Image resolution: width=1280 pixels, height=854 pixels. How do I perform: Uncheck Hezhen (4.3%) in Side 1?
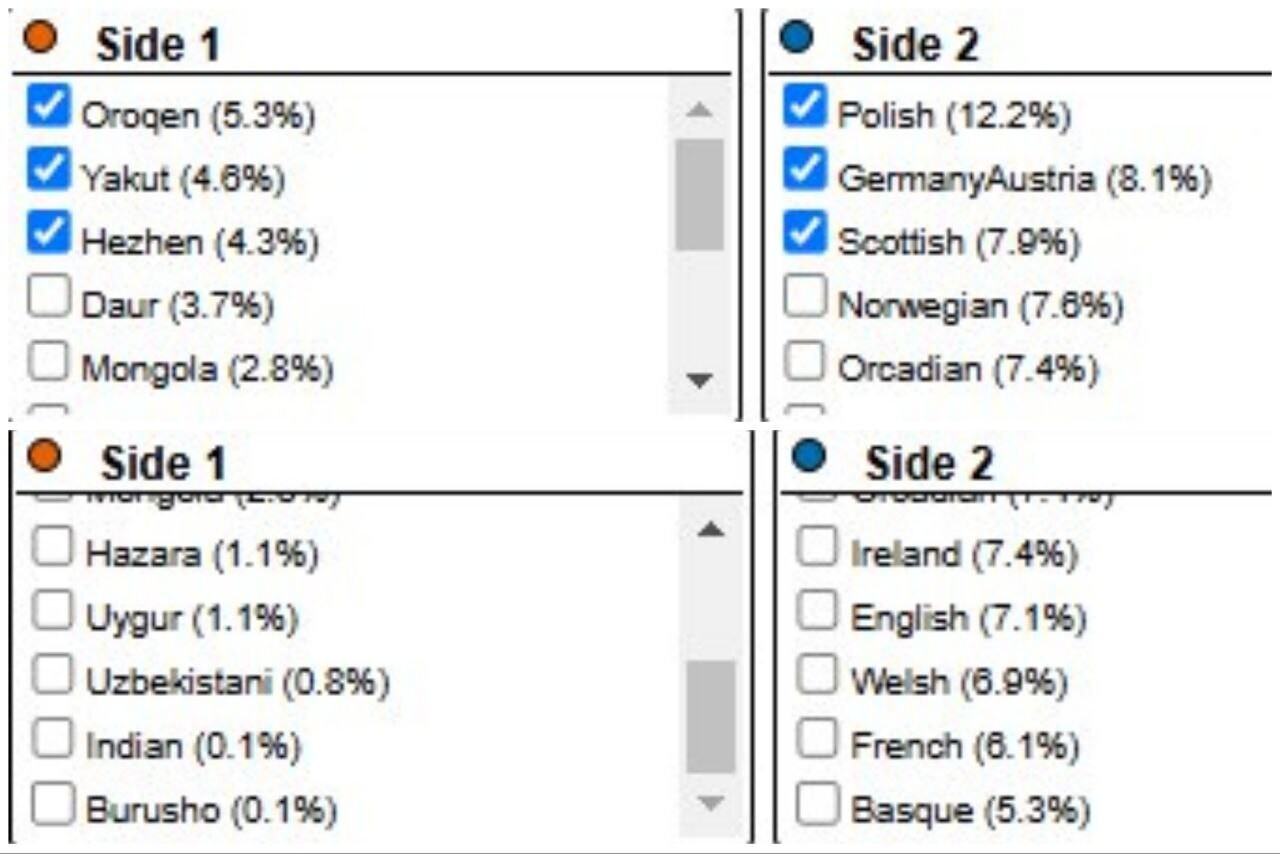48,234
